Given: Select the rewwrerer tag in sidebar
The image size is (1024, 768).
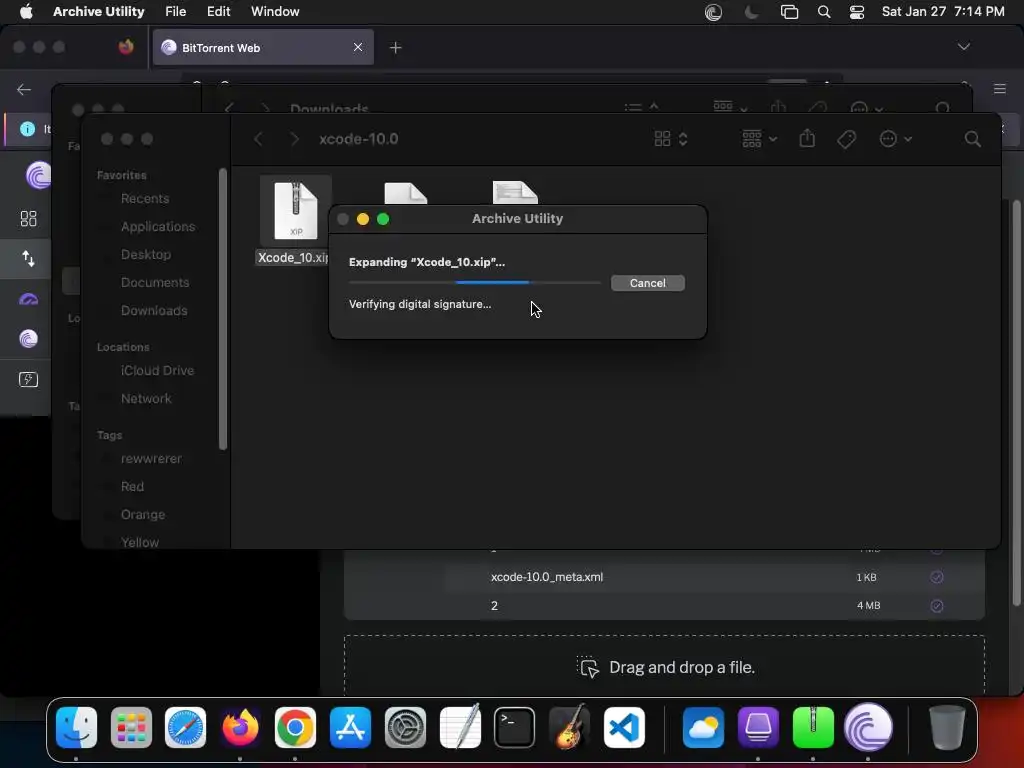Looking at the screenshot, I should point(151,458).
